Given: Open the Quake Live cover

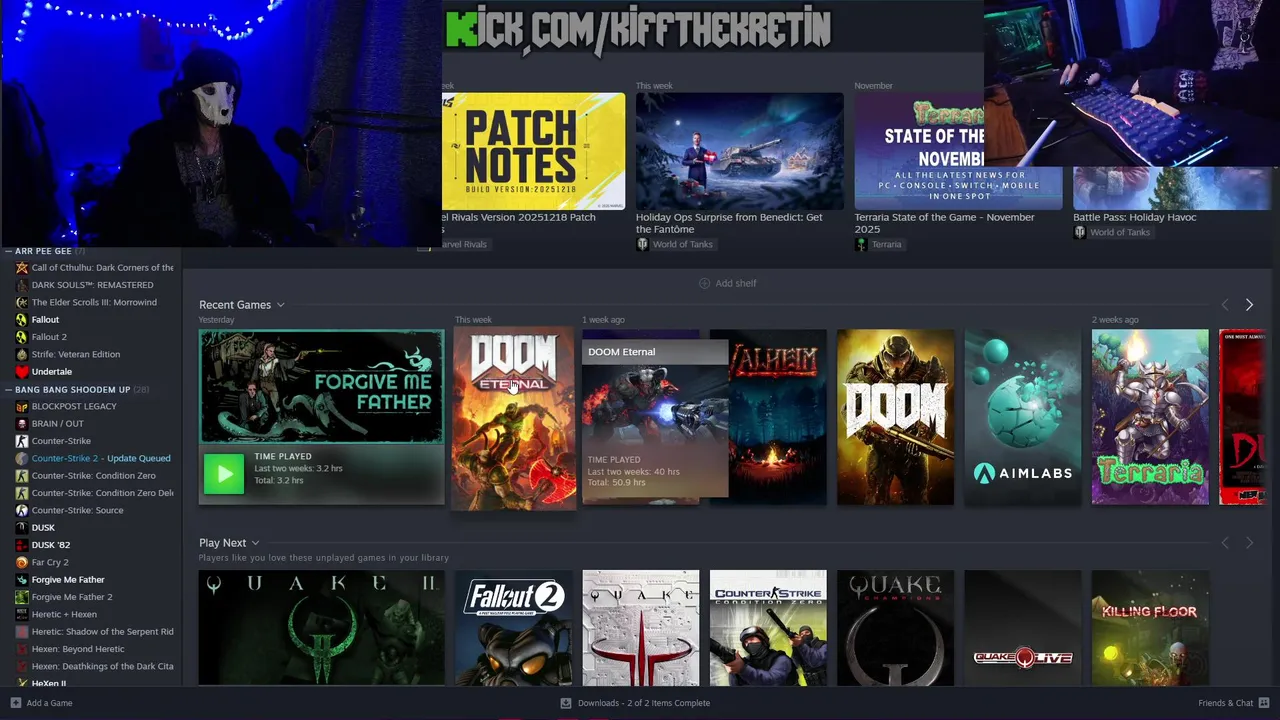Looking at the screenshot, I should click(1023, 628).
